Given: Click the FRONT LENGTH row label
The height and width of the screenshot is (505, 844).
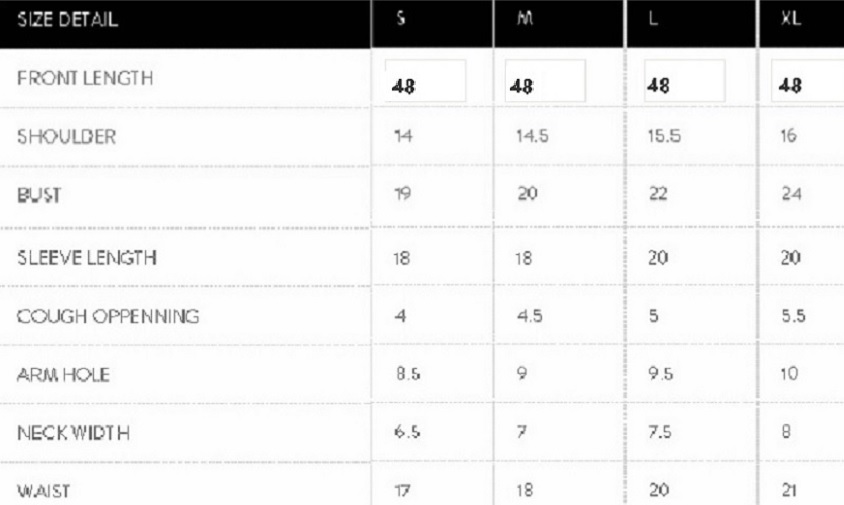Looking at the screenshot, I should tap(85, 78).
